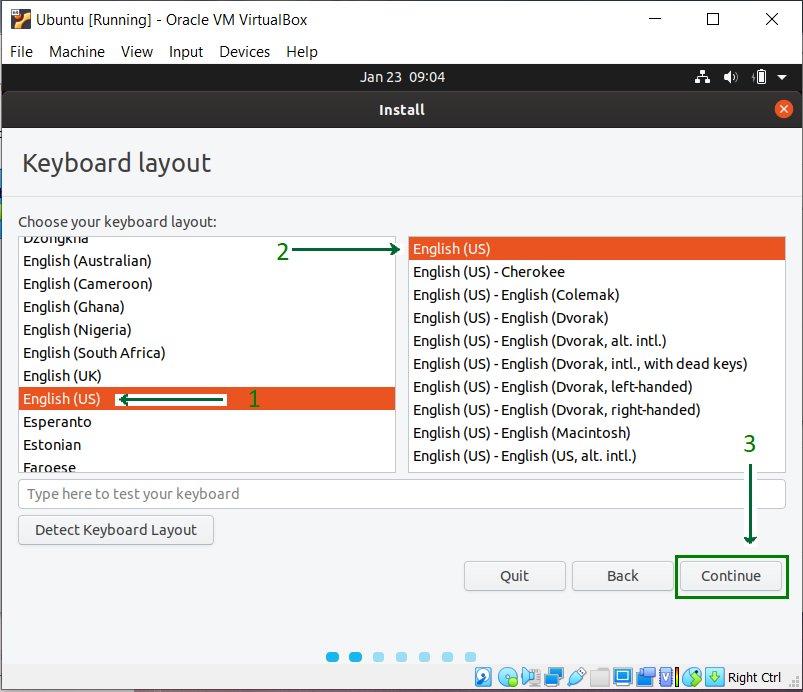Click the Continue button
The image size is (803, 692).
(x=731, y=576)
